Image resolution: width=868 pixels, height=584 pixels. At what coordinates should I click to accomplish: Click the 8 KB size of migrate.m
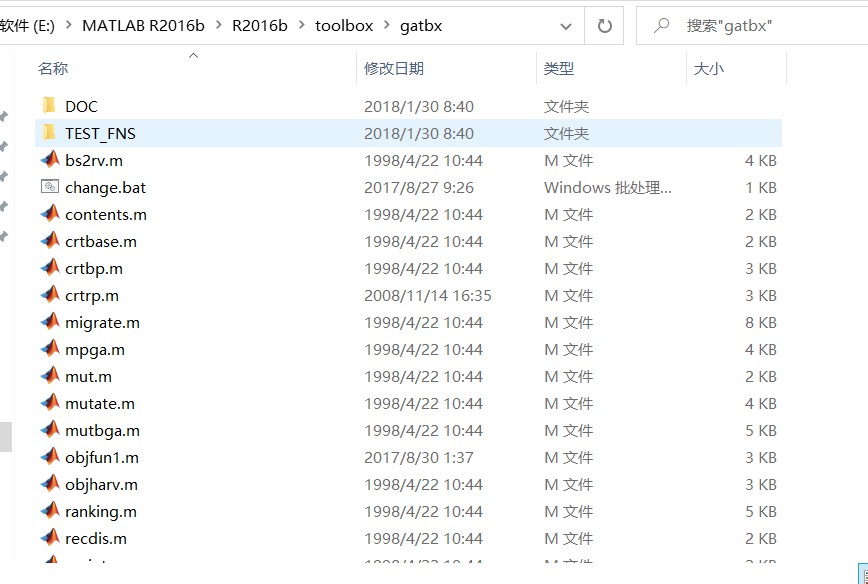point(761,323)
